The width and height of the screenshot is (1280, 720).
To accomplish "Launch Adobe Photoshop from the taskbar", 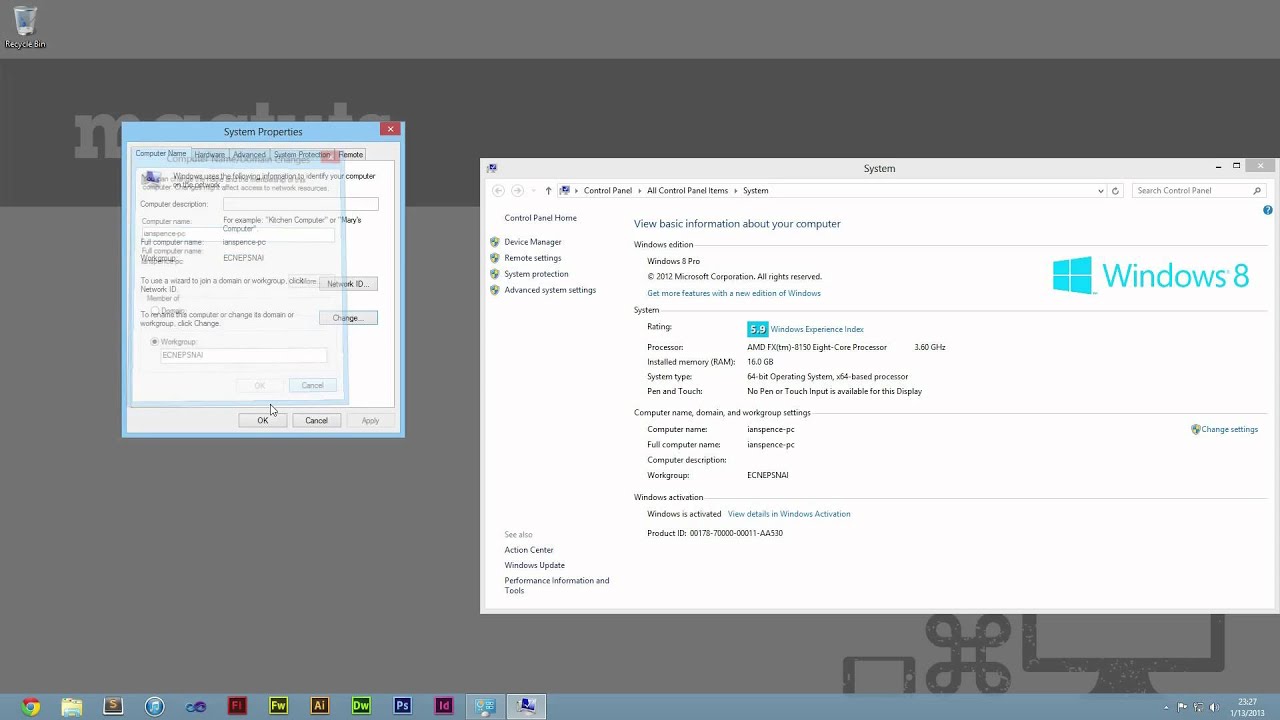I will pos(402,706).
